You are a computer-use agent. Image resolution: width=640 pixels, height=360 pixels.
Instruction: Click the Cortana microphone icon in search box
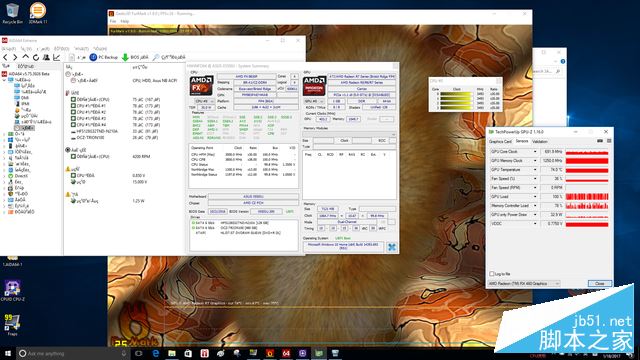pyautogui.click(x=124, y=353)
